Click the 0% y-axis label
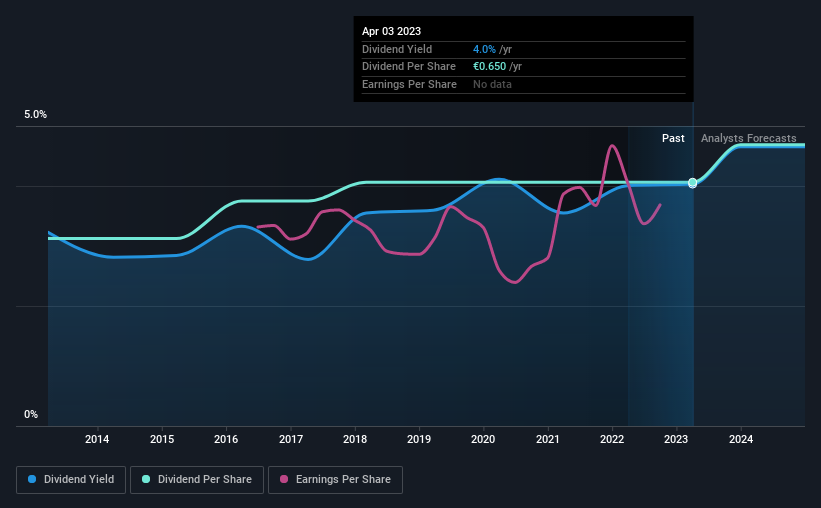This screenshot has height=508, width=821. coord(31,414)
